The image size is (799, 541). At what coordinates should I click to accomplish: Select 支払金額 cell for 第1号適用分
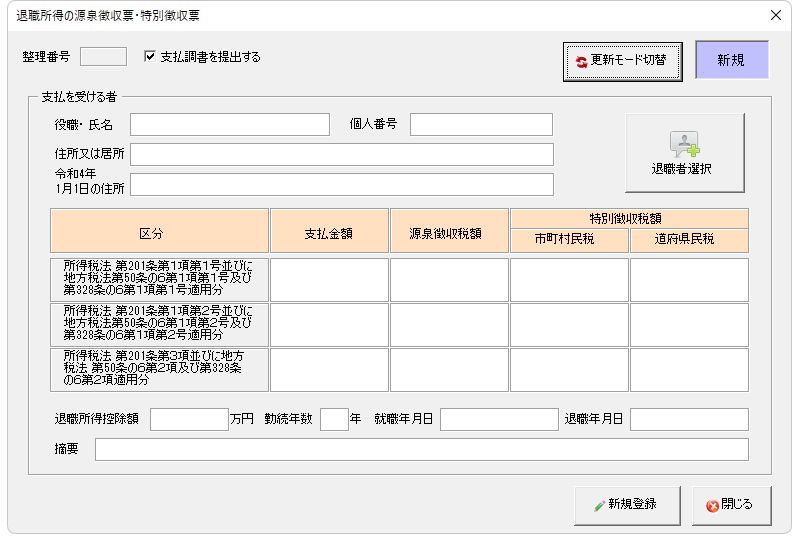[329, 280]
